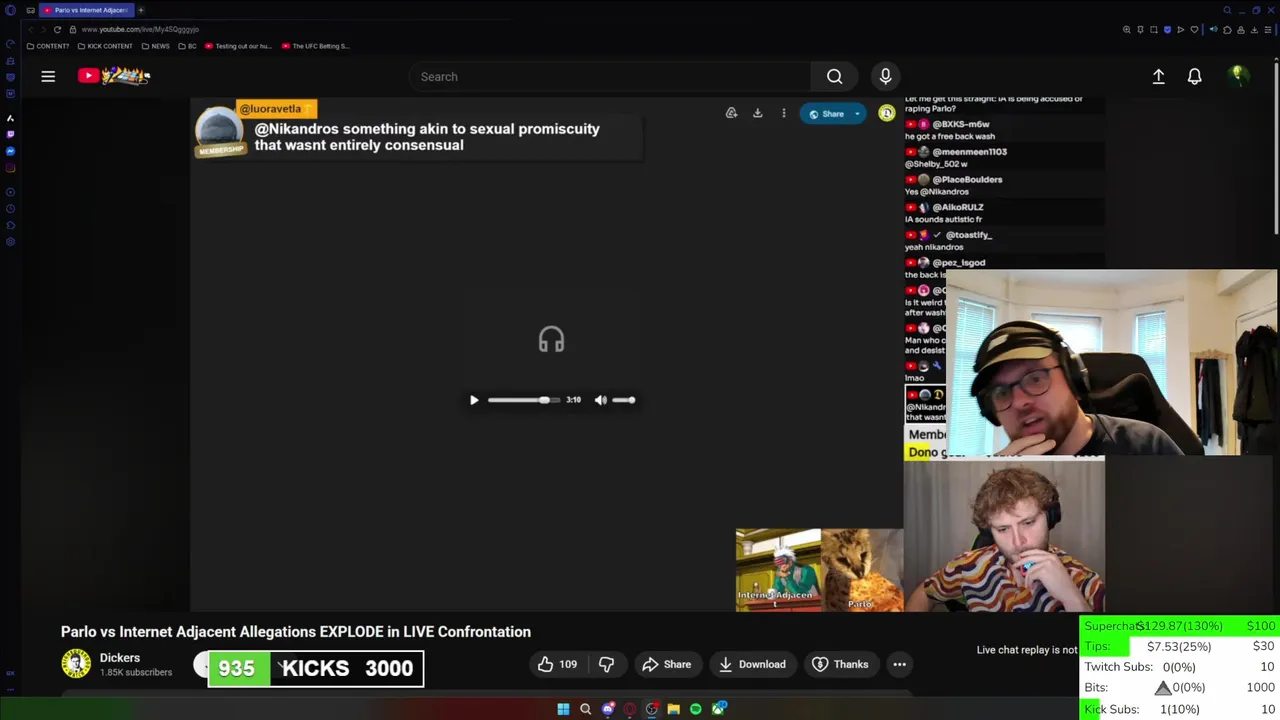Open the NEWS bookmarks folder
Screen dimensions: 1280x720
coord(155,46)
